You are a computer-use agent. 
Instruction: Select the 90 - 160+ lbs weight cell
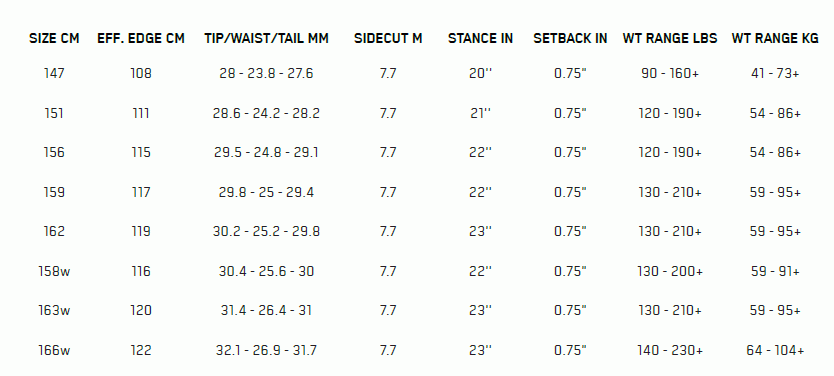pos(670,73)
